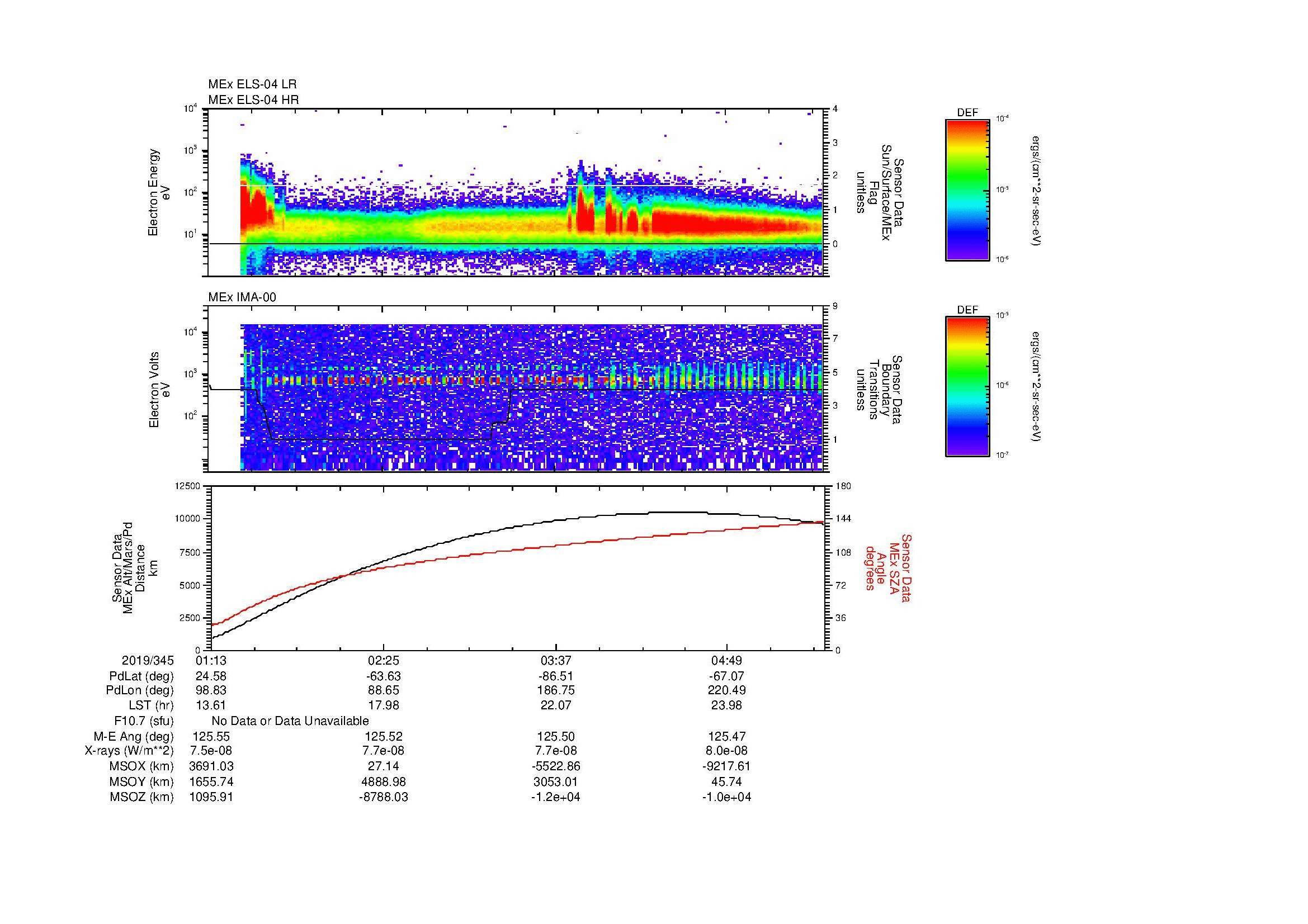The image size is (1308, 924).
Task: Click the 12500 km axis tick label
Action: (x=188, y=486)
